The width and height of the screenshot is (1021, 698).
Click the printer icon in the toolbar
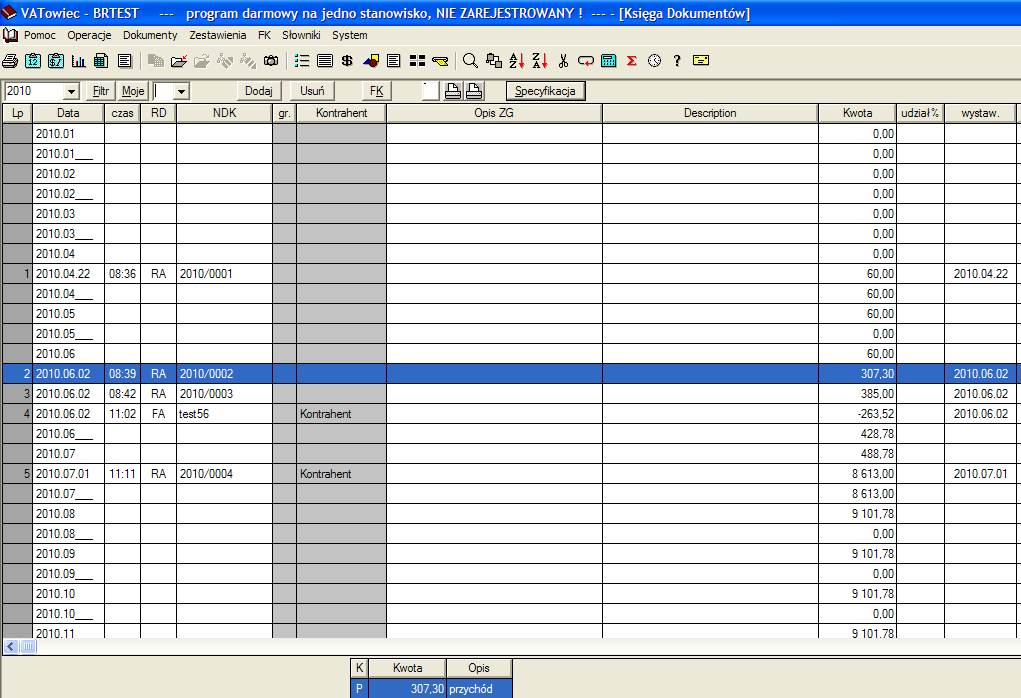click(x=10, y=61)
